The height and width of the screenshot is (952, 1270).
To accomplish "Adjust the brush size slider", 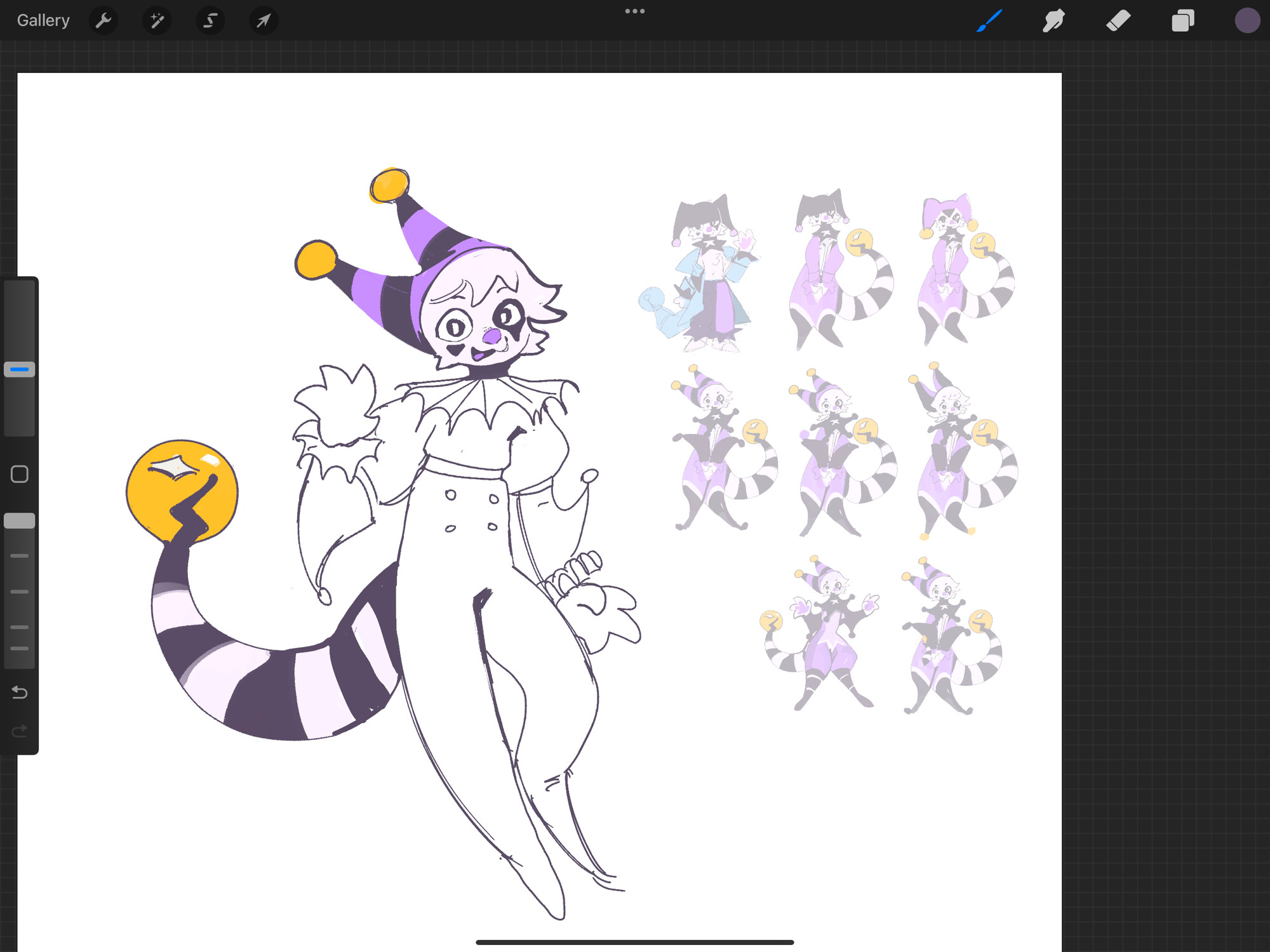I will 20,369.
